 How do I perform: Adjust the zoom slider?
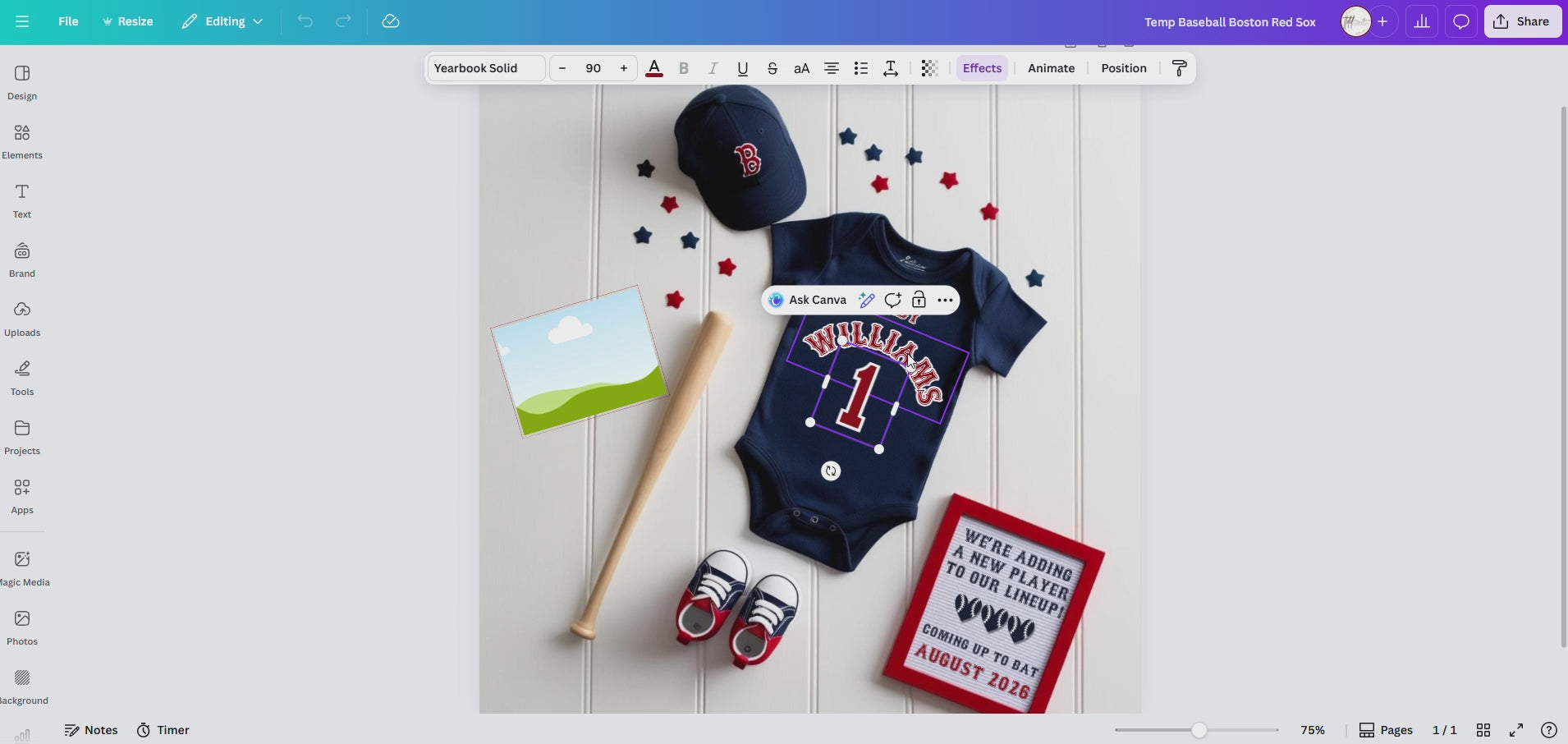coord(1199,729)
